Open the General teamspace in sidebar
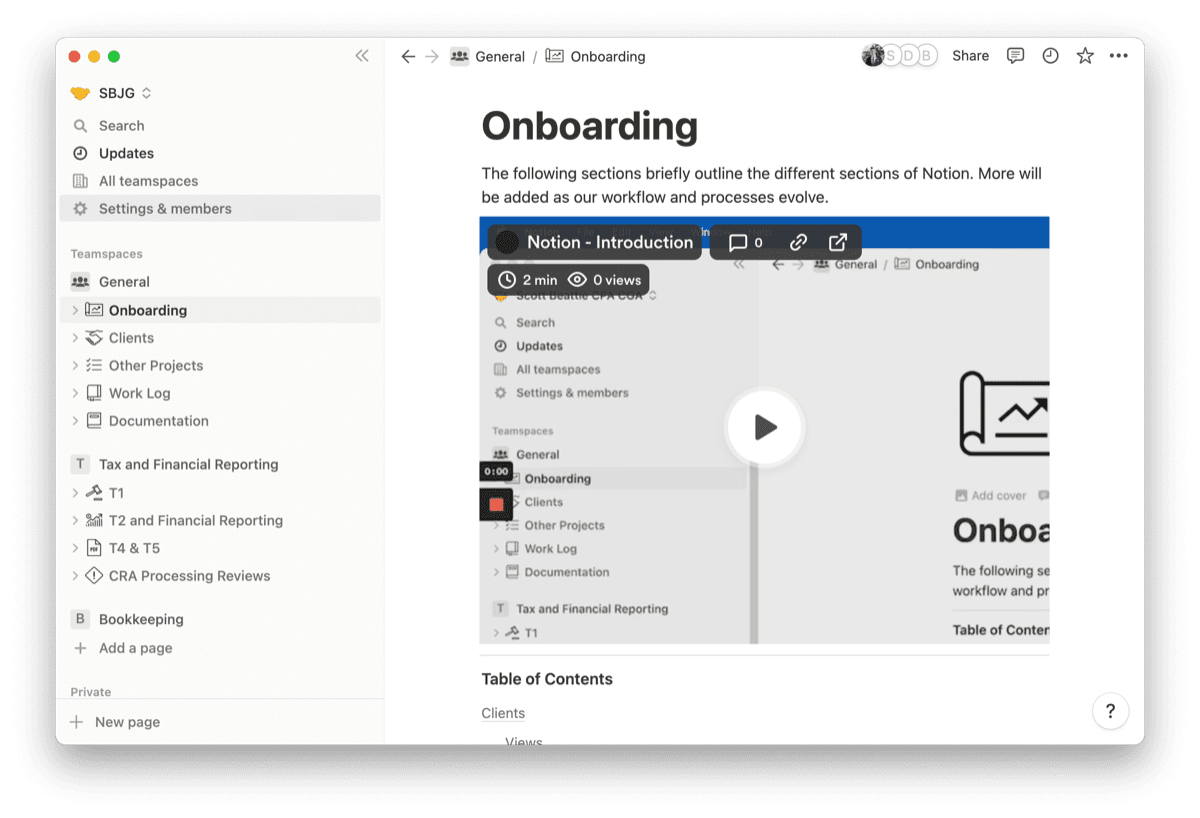Image resolution: width=1200 pixels, height=818 pixels. [220, 282]
